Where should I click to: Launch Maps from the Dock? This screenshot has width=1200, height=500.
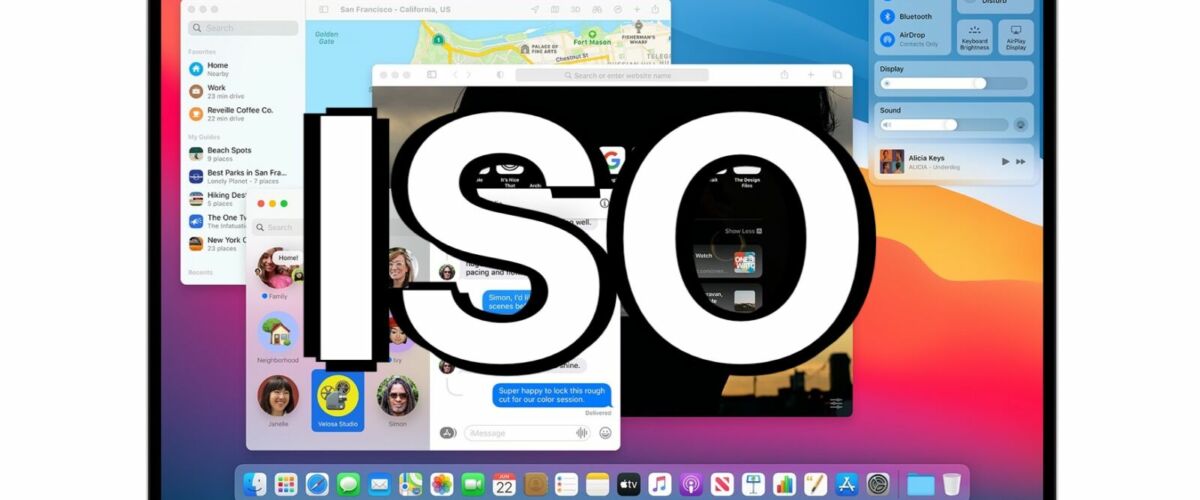point(411,485)
